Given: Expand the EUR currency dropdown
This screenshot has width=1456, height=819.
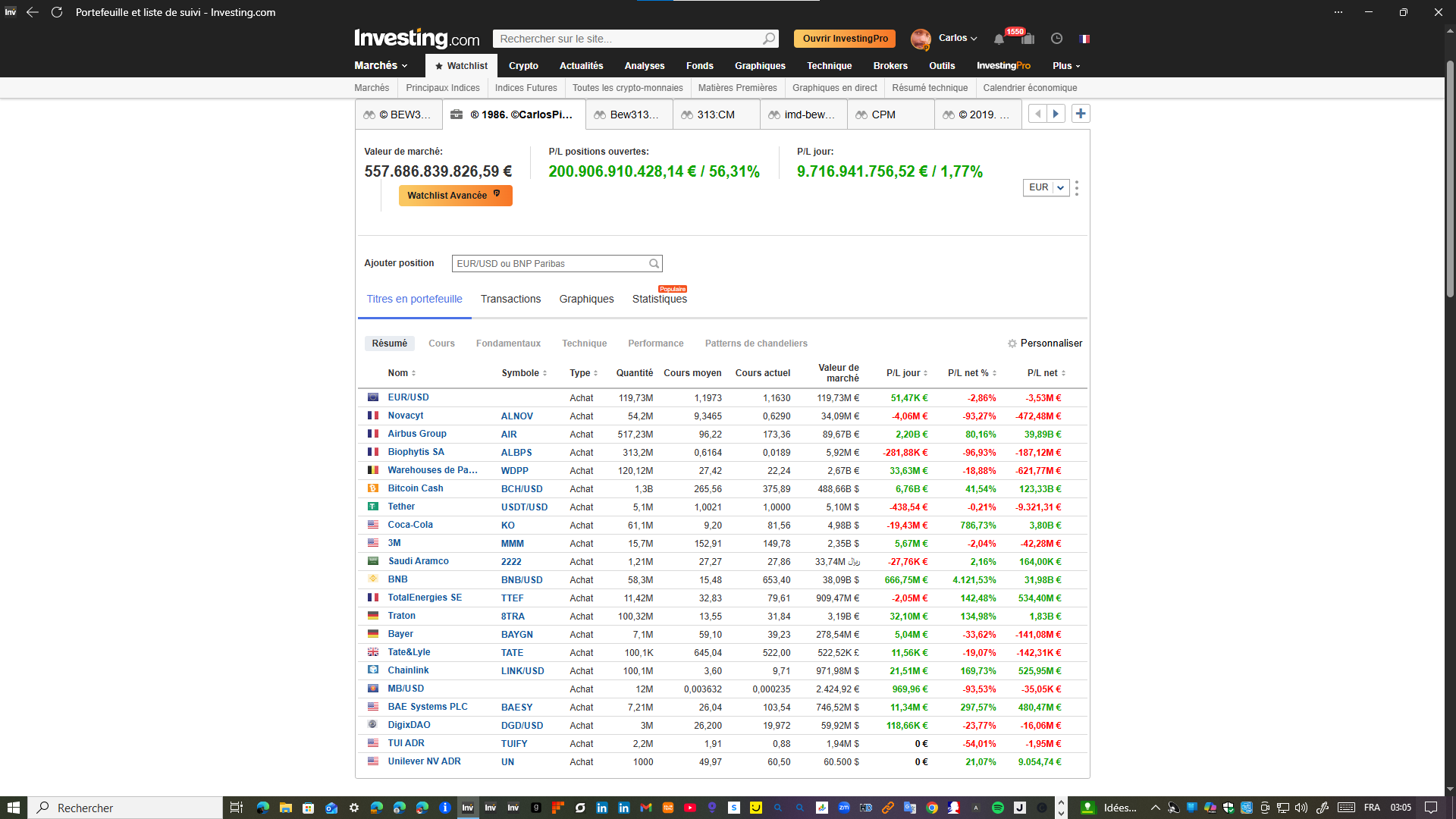Looking at the screenshot, I should (x=1046, y=187).
